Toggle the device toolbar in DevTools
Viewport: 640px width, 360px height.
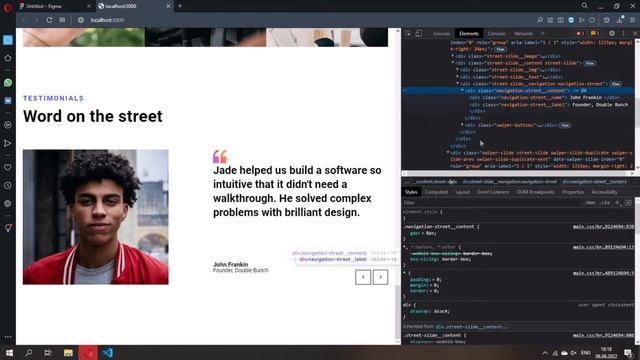419,33
